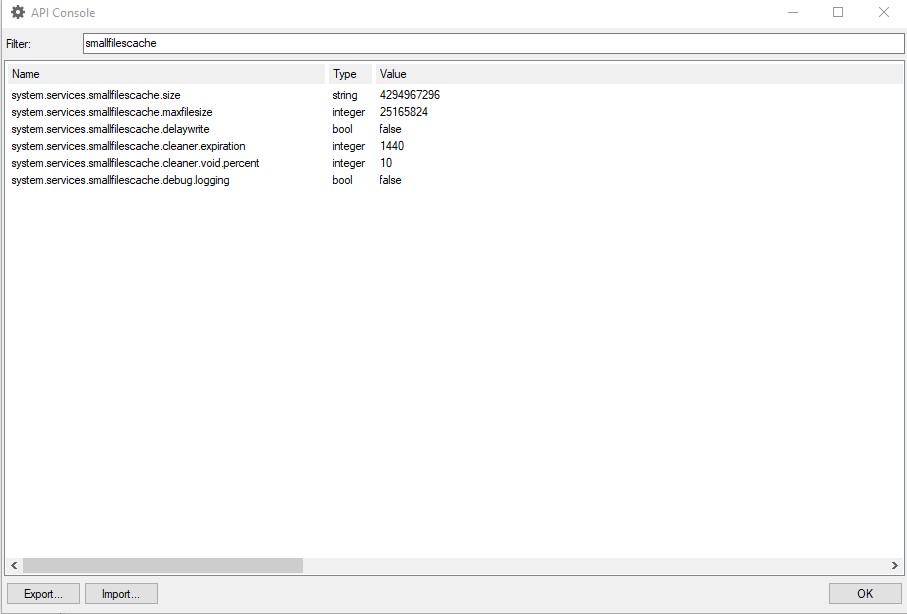Click the value 1440
The height and width of the screenshot is (614, 907).
click(x=392, y=146)
